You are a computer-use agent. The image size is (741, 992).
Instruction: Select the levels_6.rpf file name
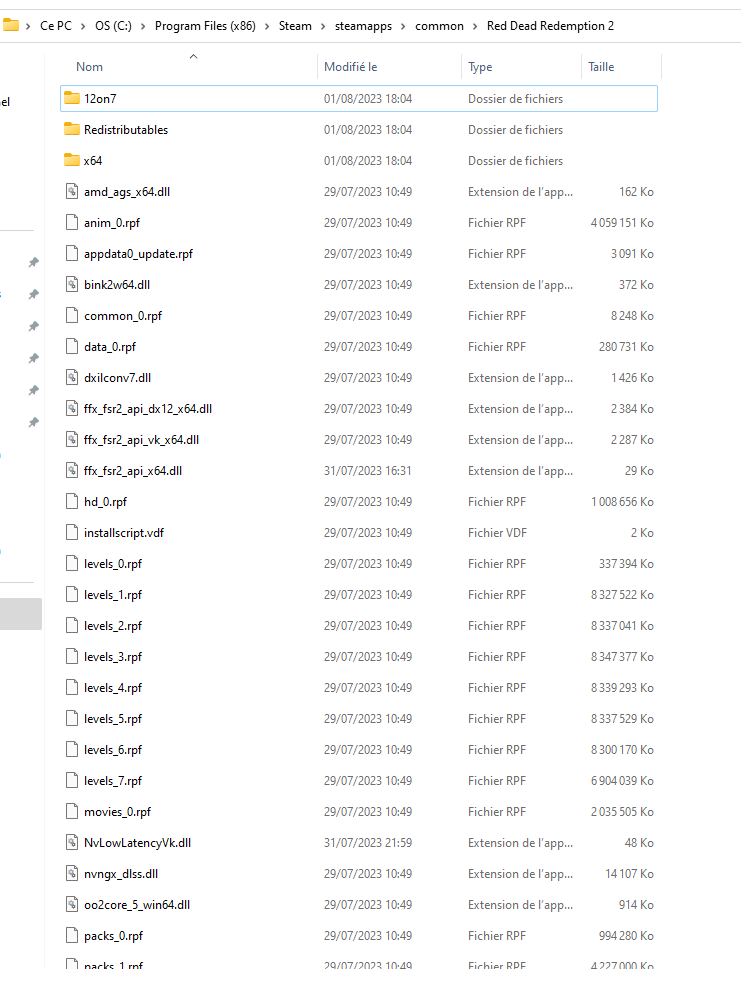pos(113,750)
